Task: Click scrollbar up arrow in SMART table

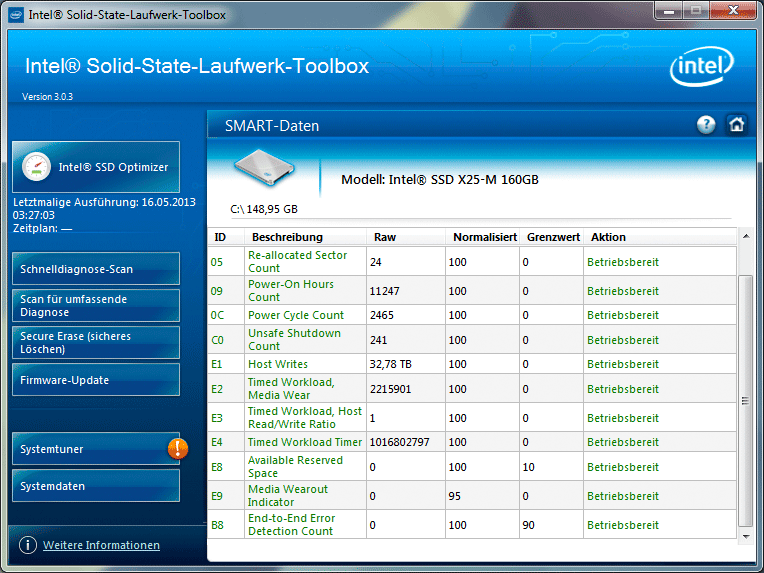Action: click(745, 236)
